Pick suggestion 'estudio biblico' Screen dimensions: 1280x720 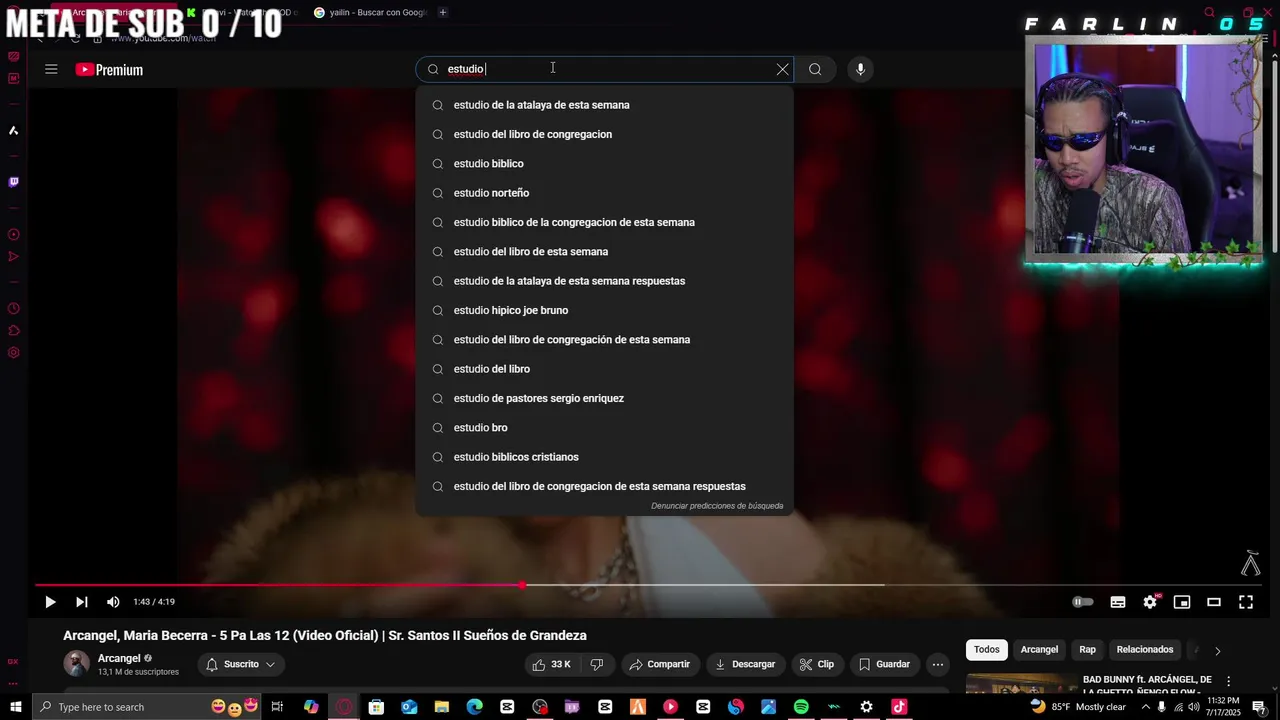[605, 163]
